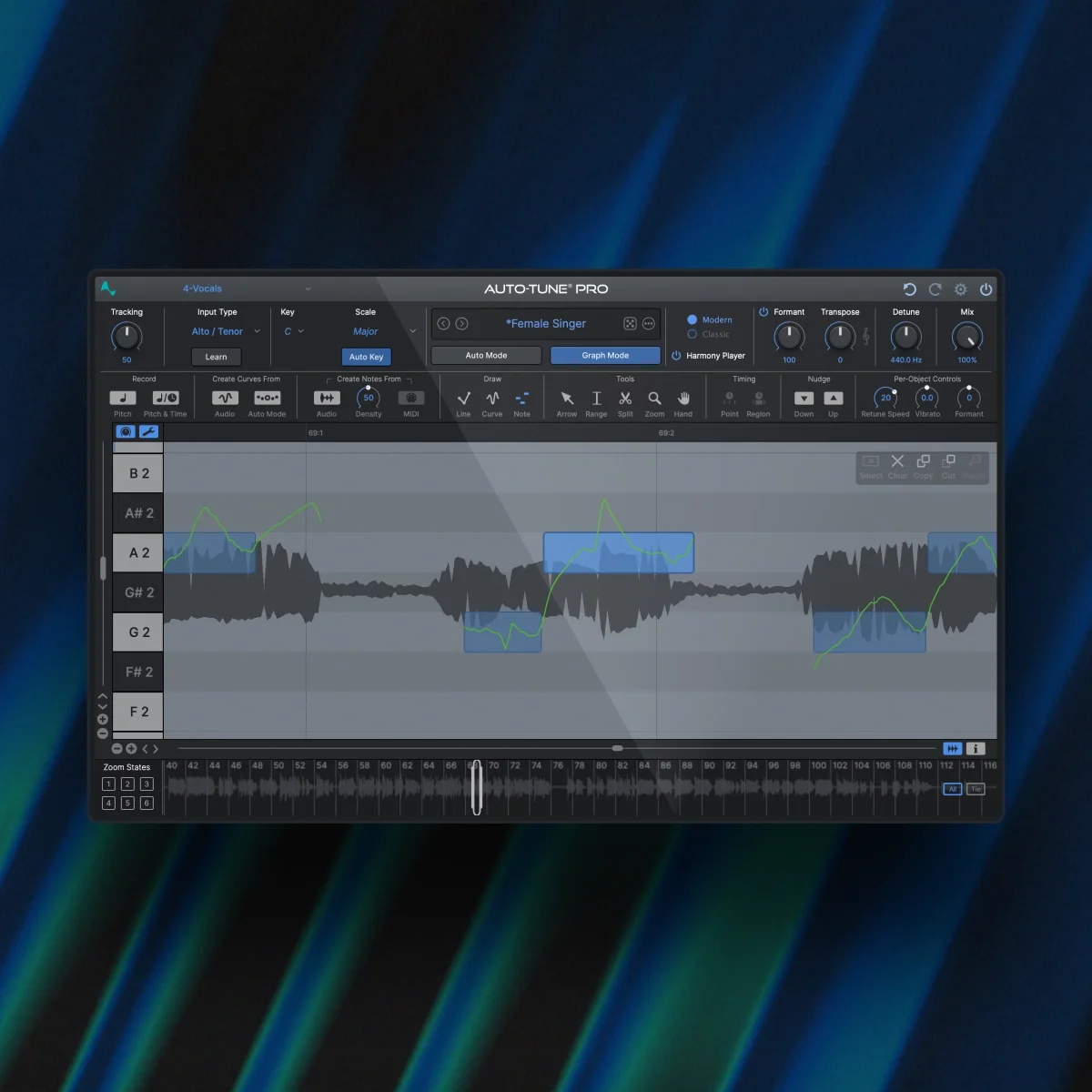
Task: Click the Clear X icon
Action: pyautogui.click(x=897, y=461)
